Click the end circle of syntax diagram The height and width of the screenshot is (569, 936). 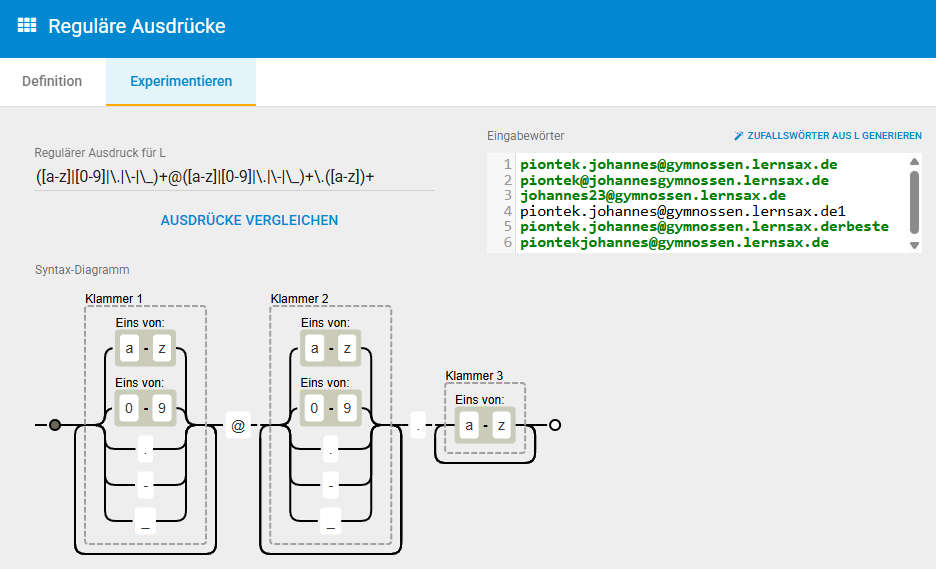(x=555, y=425)
